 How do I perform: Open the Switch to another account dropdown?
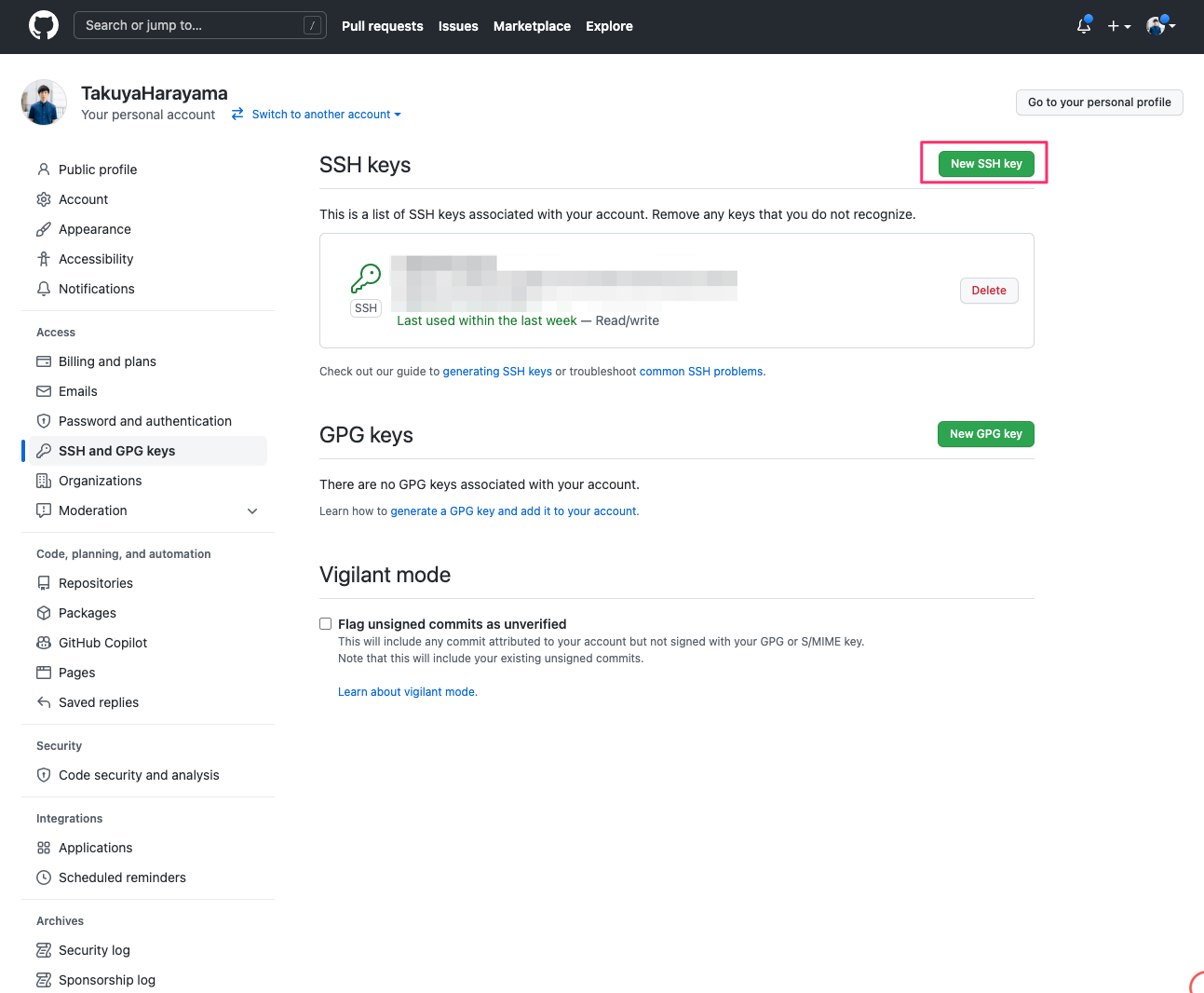coord(316,114)
